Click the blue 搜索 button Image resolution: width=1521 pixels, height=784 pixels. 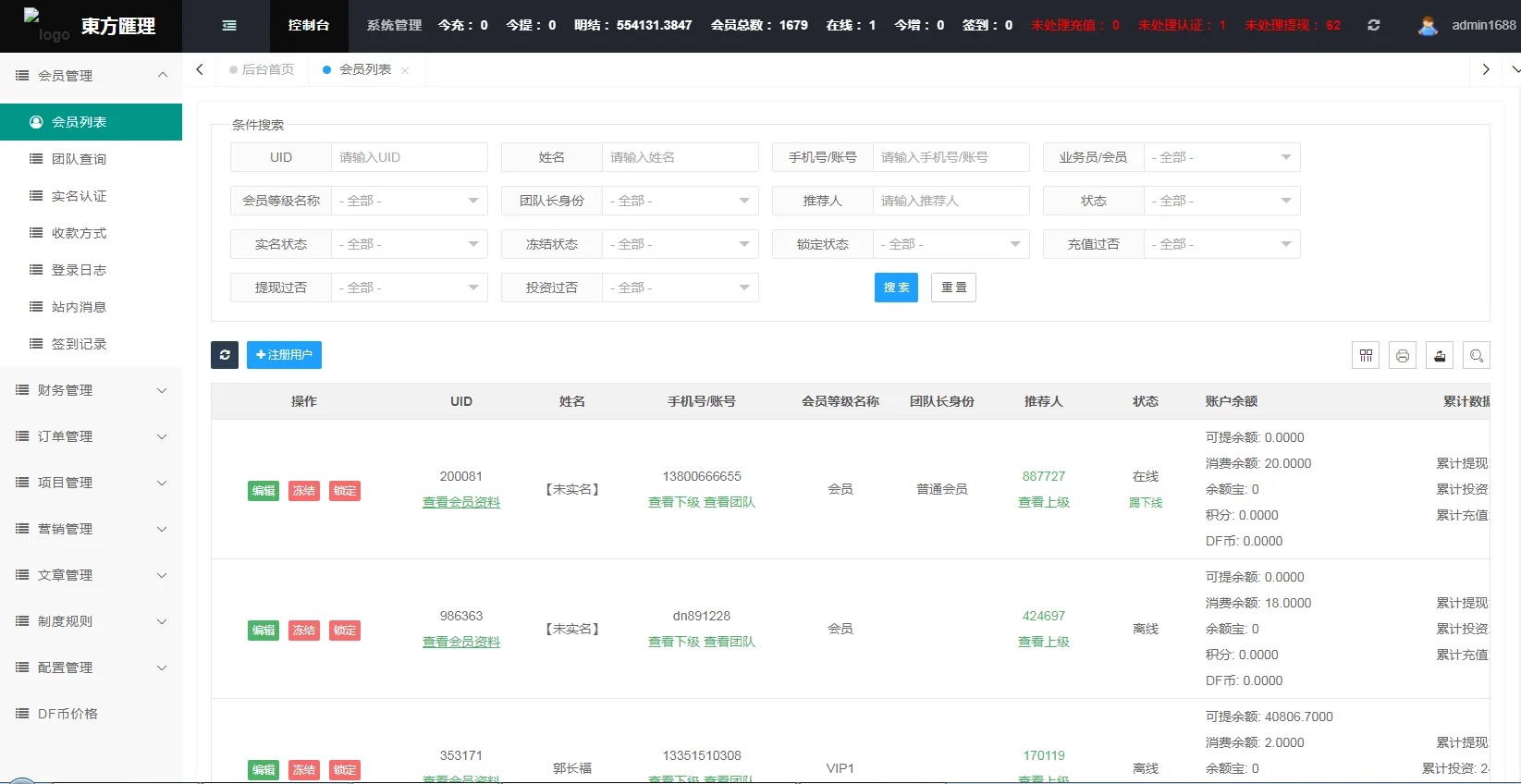point(896,288)
